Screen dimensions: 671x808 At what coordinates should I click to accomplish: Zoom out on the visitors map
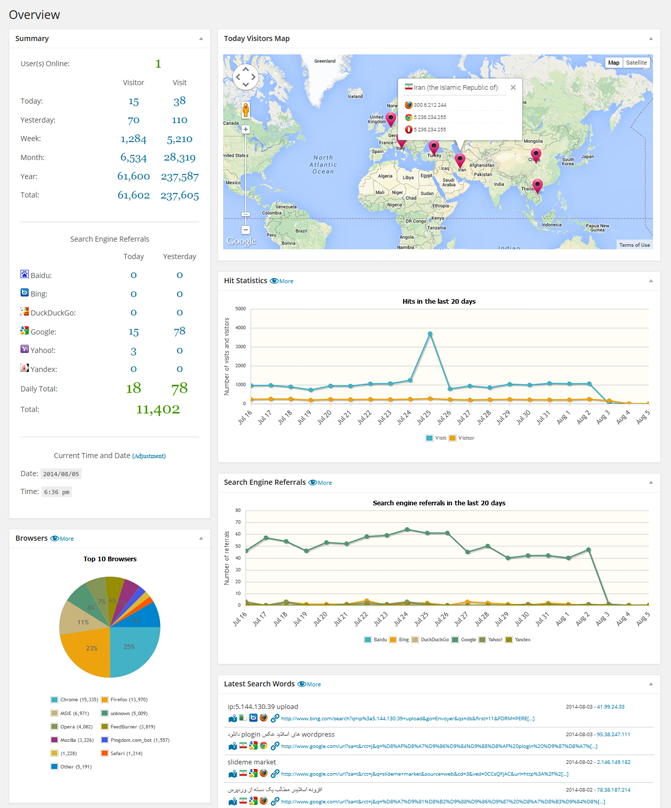pyautogui.click(x=245, y=230)
